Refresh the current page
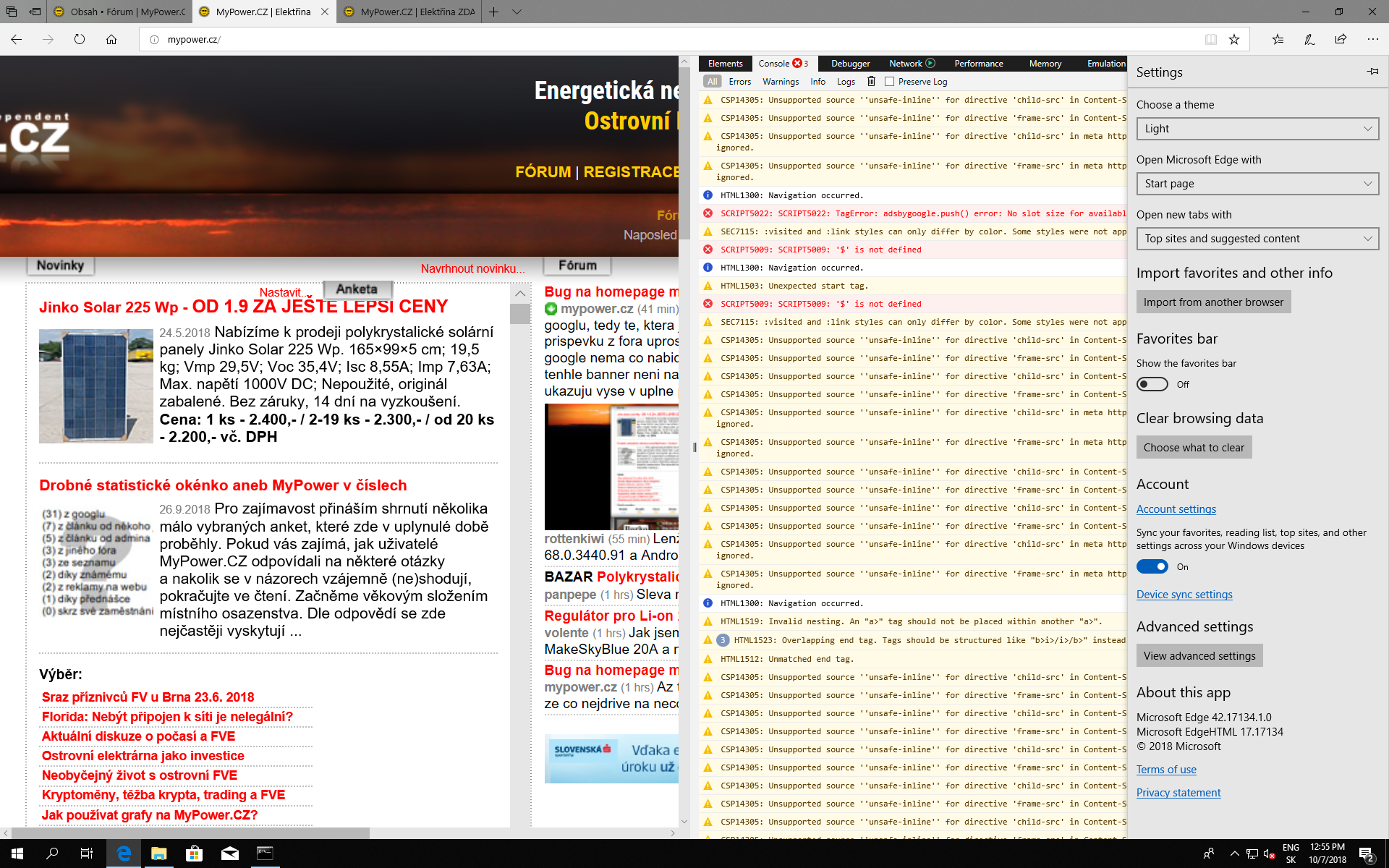The width and height of the screenshot is (1389, 868). 80,40
